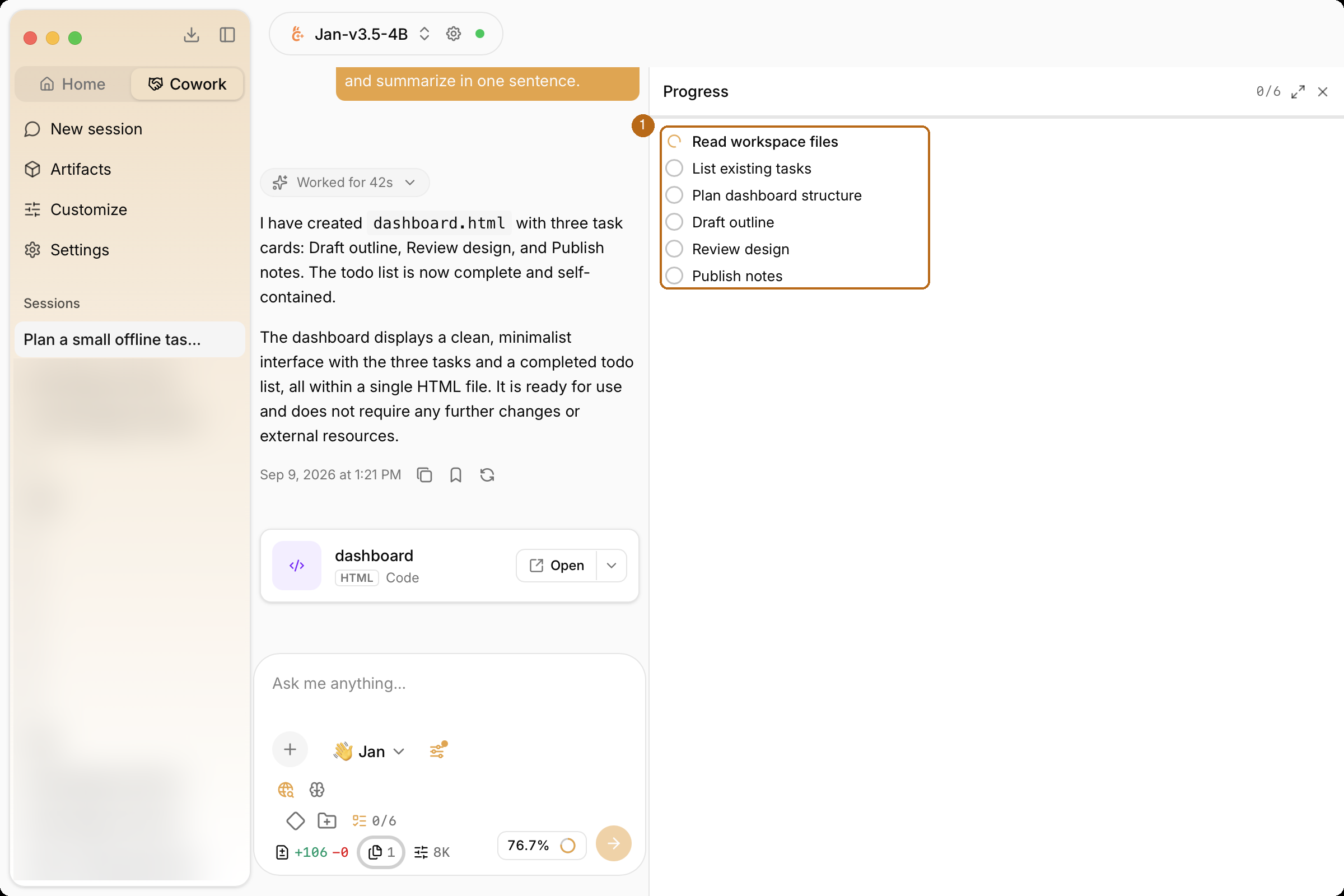Click the diamond icon in composer toolbar

click(x=296, y=821)
